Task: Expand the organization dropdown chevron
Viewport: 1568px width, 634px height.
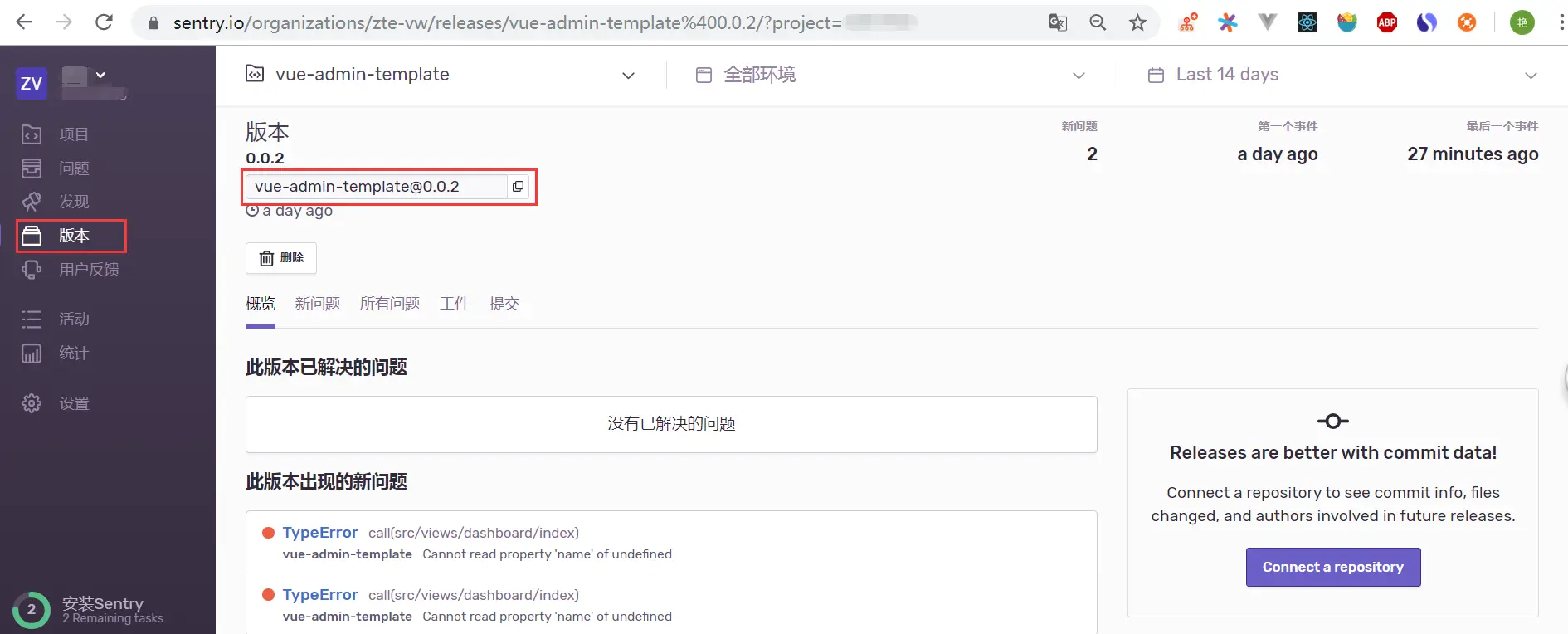Action: pyautogui.click(x=100, y=75)
